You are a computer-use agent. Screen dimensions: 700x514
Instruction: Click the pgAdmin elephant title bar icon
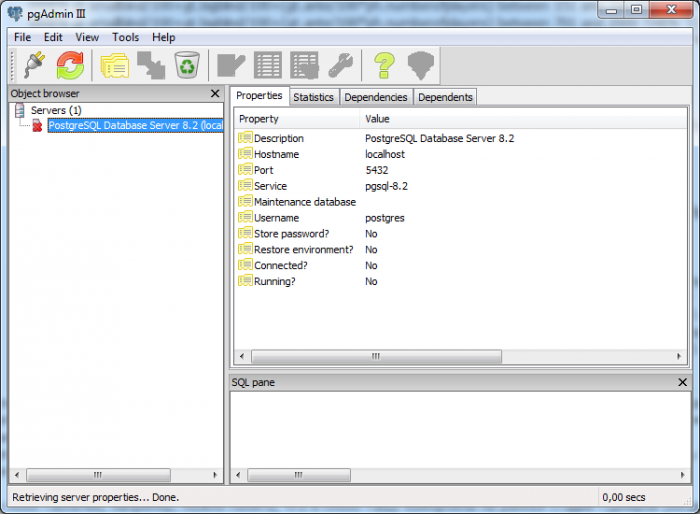tap(15, 13)
